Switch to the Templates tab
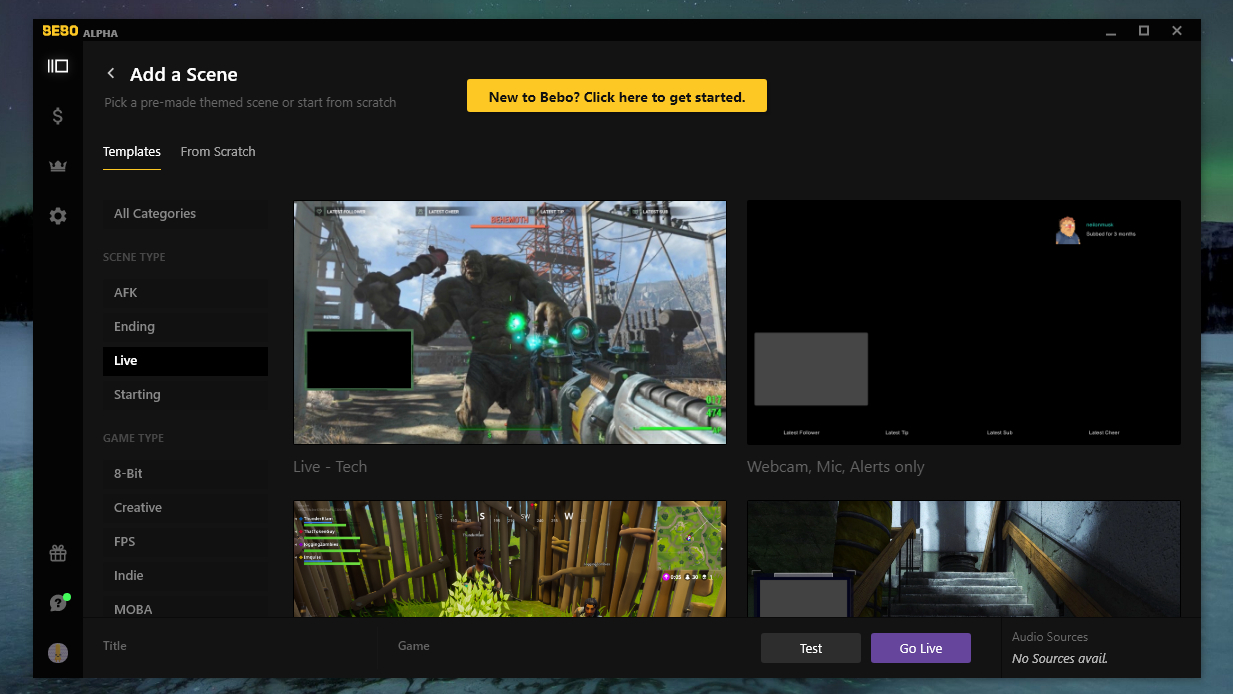Screen dimensions: 1233x694 click(132, 152)
